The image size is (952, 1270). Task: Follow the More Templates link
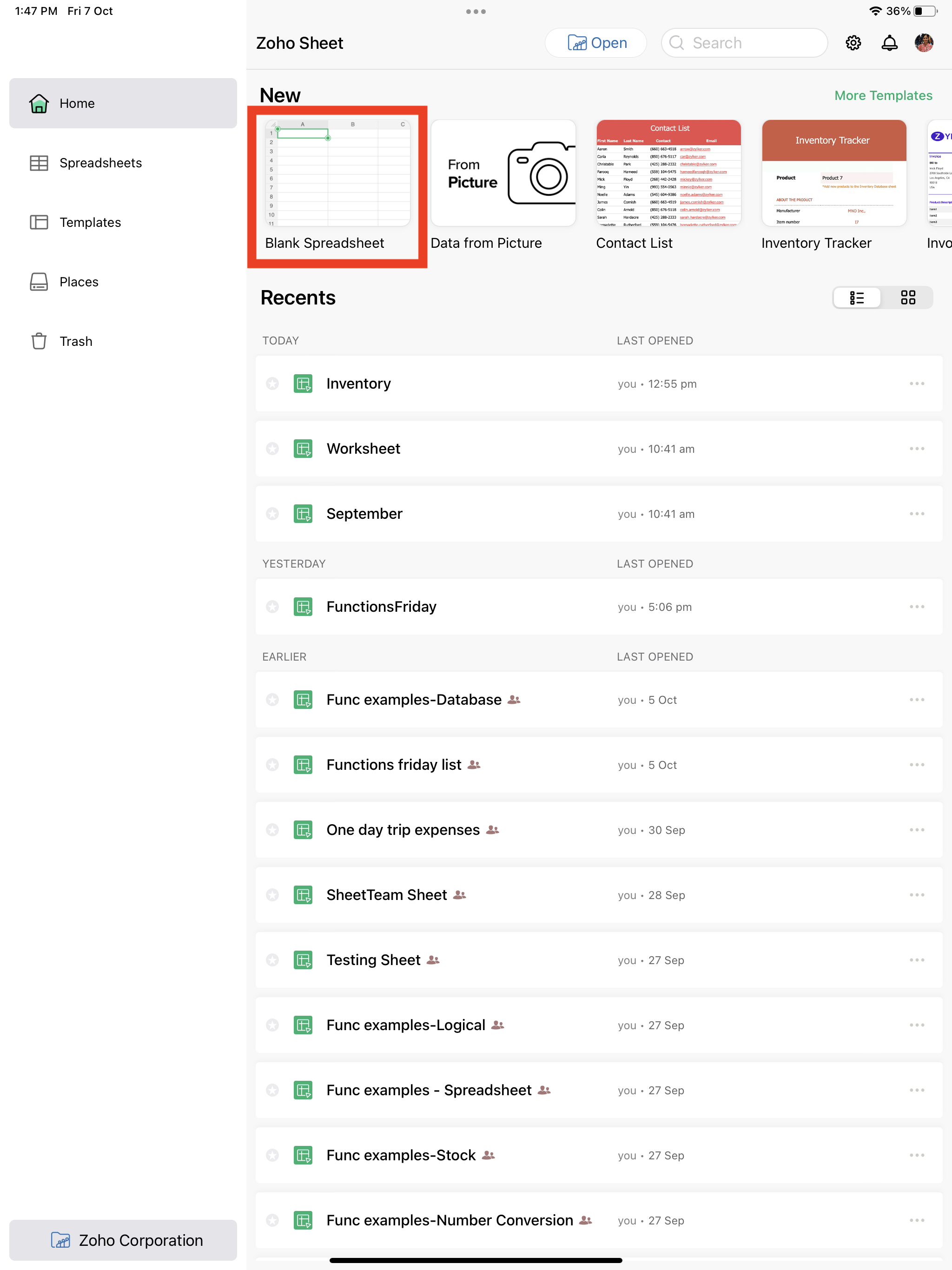(883, 95)
